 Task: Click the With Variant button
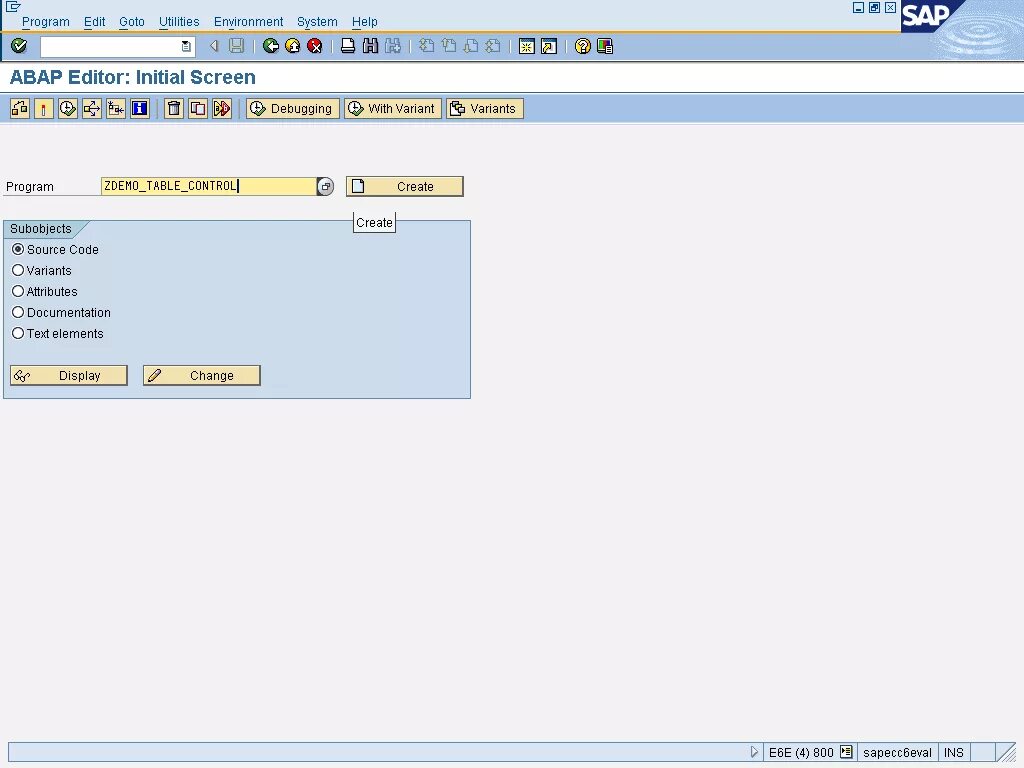pyautogui.click(x=393, y=108)
